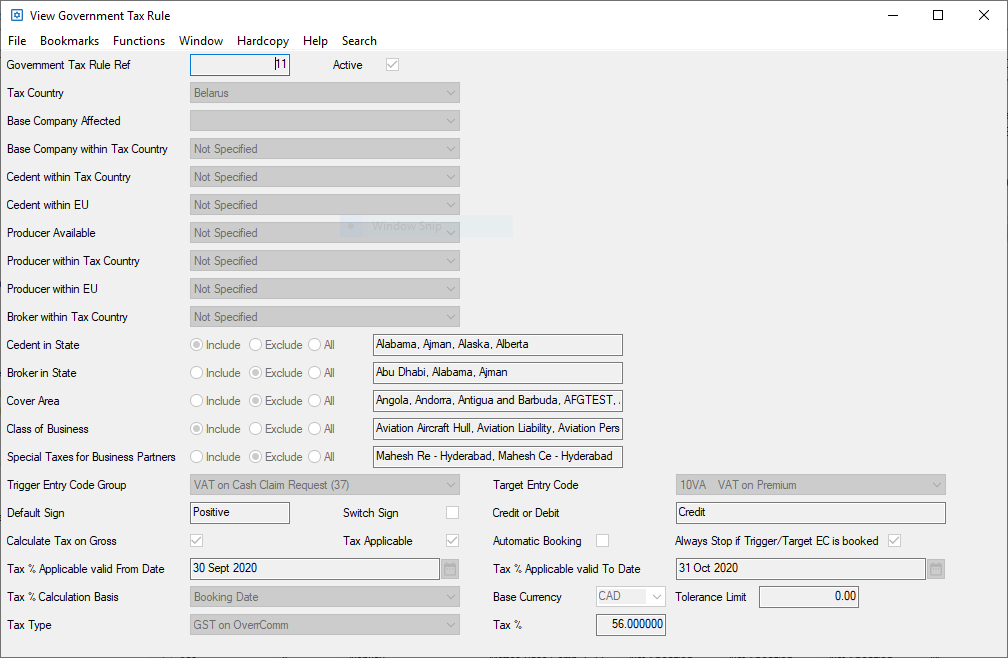Open calendar picker for valid From Date

[x=450, y=569]
